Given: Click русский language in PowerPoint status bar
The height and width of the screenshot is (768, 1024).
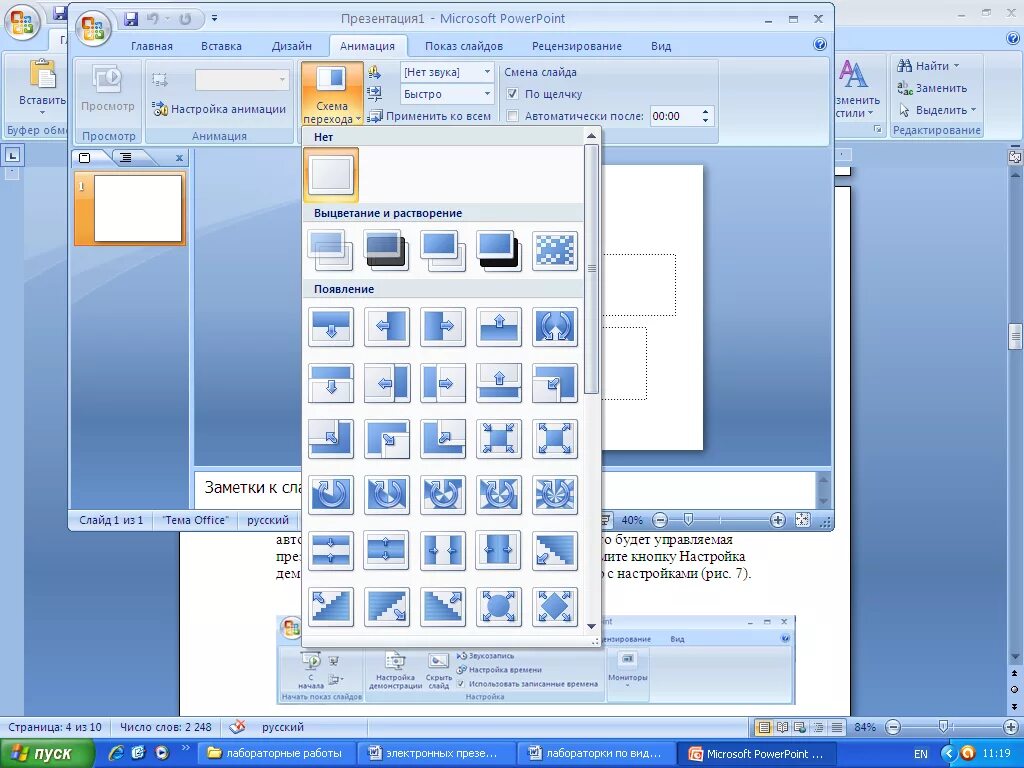Looking at the screenshot, I should 268,520.
